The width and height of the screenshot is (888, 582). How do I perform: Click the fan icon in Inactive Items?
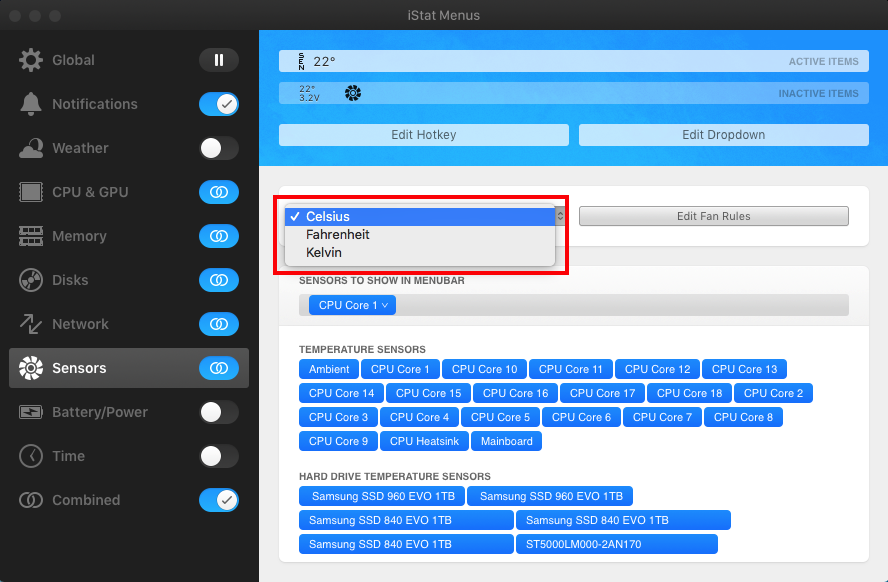[353, 93]
